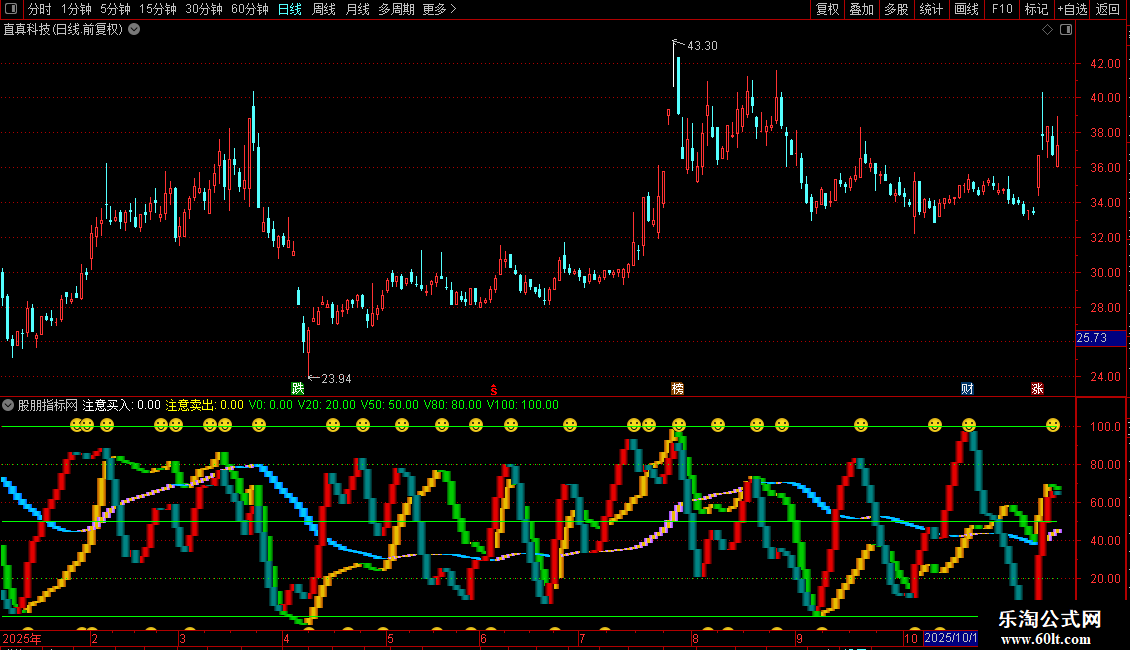Click the 30.00 price axis label
This screenshot has height=650, width=1130.
(x=1105, y=273)
